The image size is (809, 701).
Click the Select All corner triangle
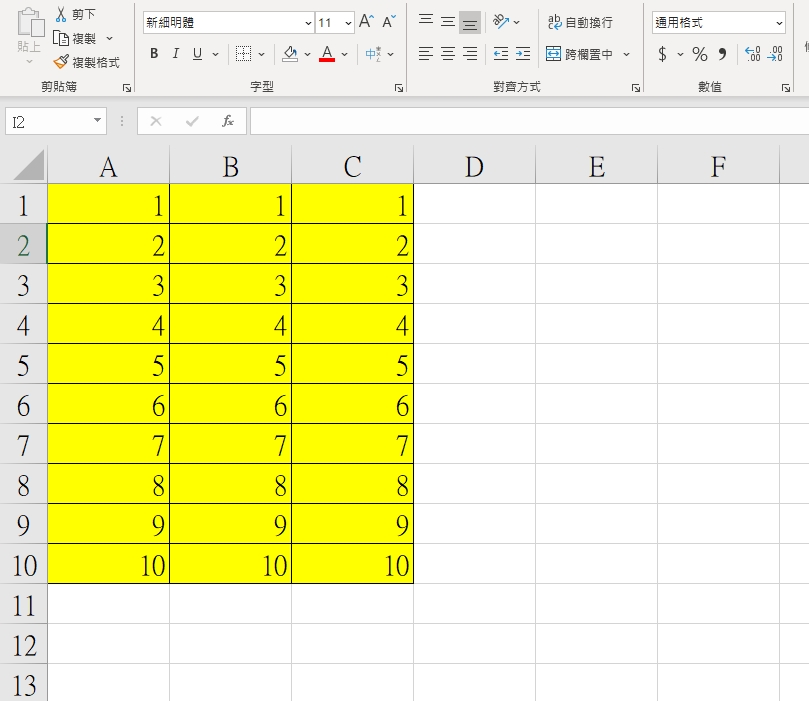(29, 165)
